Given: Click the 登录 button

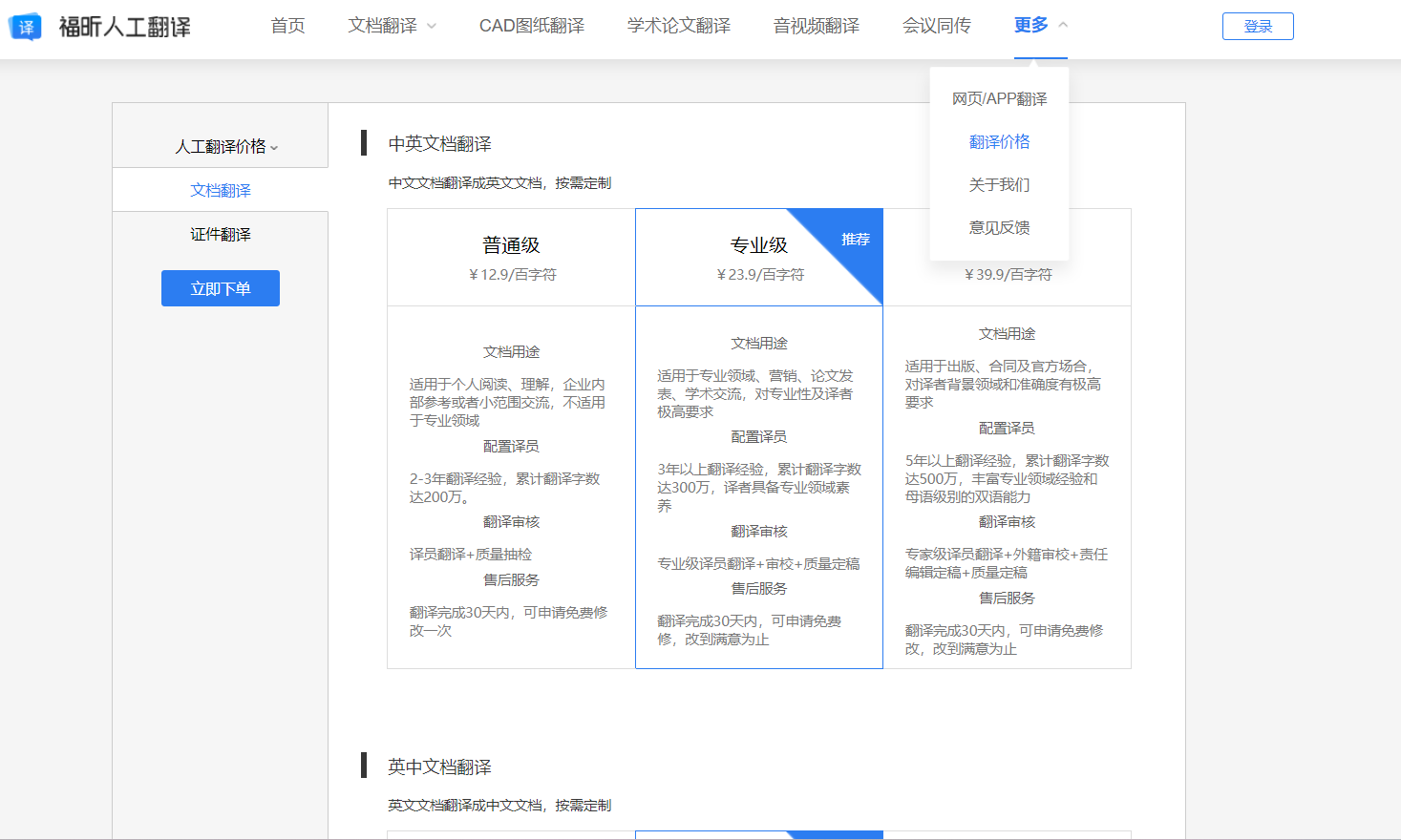Looking at the screenshot, I should point(1258,26).
